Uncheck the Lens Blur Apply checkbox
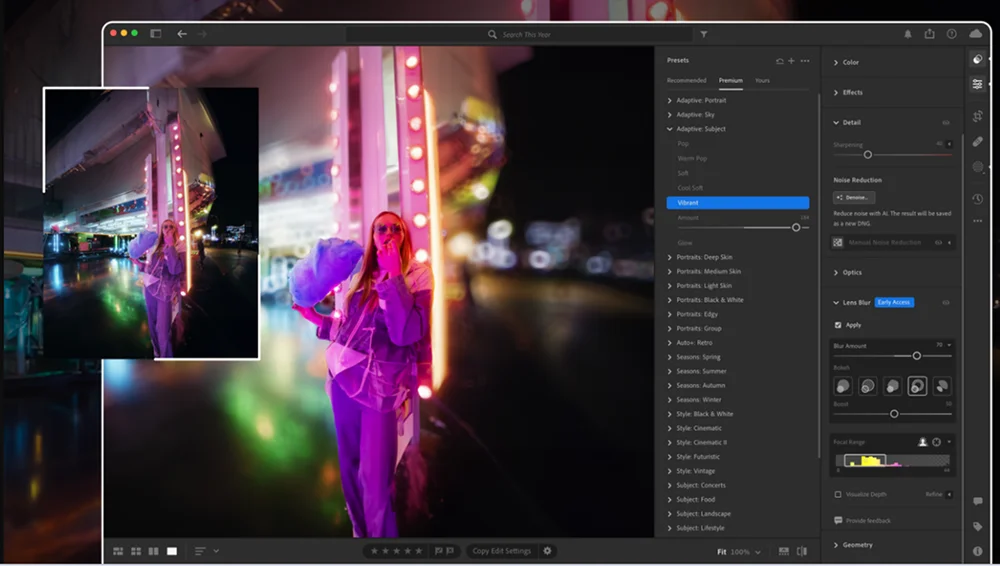The height and width of the screenshot is (566, 1000). coord(838,325)
